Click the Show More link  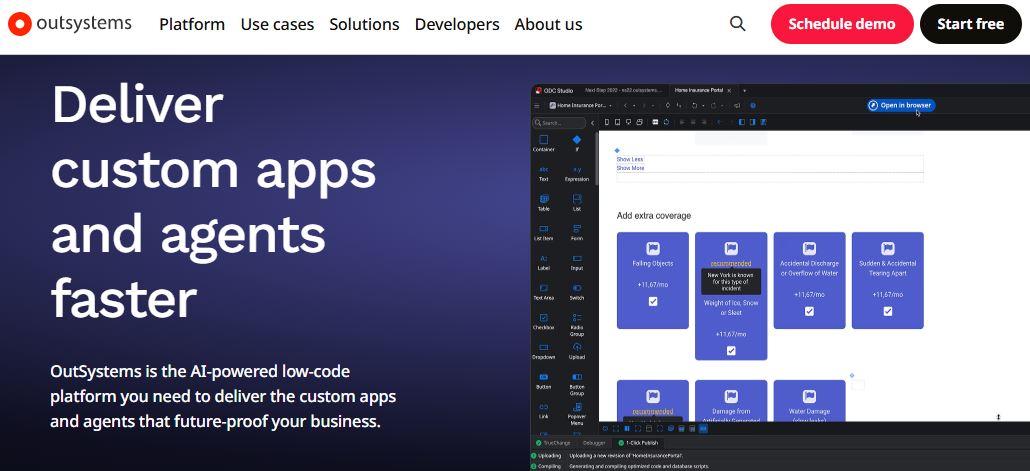coord(631,168)
